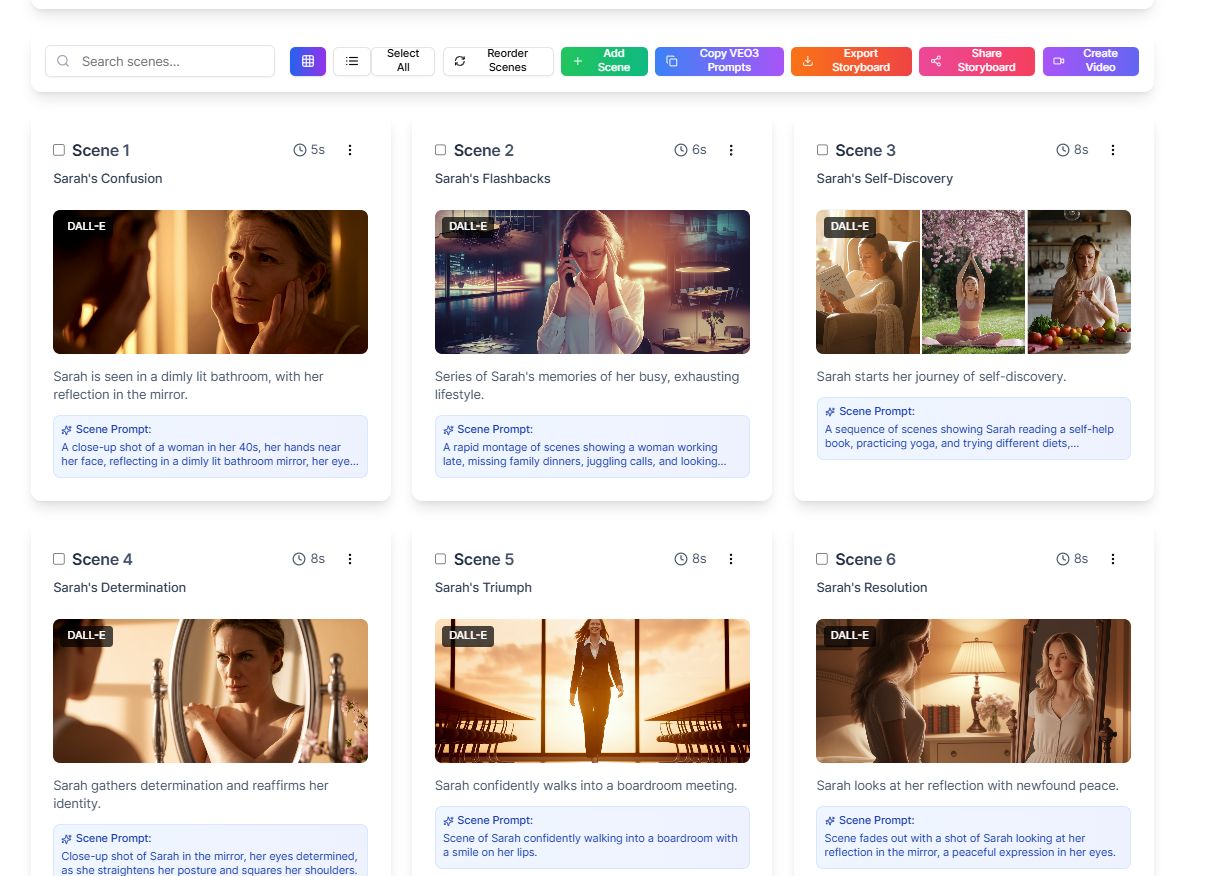Image resolution: width=1215 pixels, height=876 pixels.
Task: Open the Scene 5 boardroom thumbnail image
Action: 592,691
